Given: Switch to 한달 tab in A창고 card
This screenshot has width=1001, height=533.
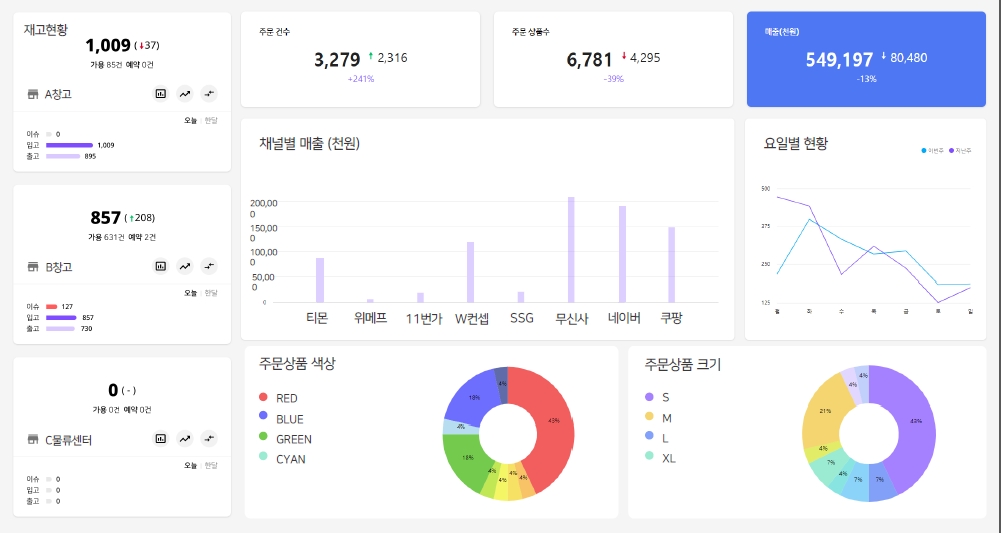Looking at the screenshot, I should (211, 121).
